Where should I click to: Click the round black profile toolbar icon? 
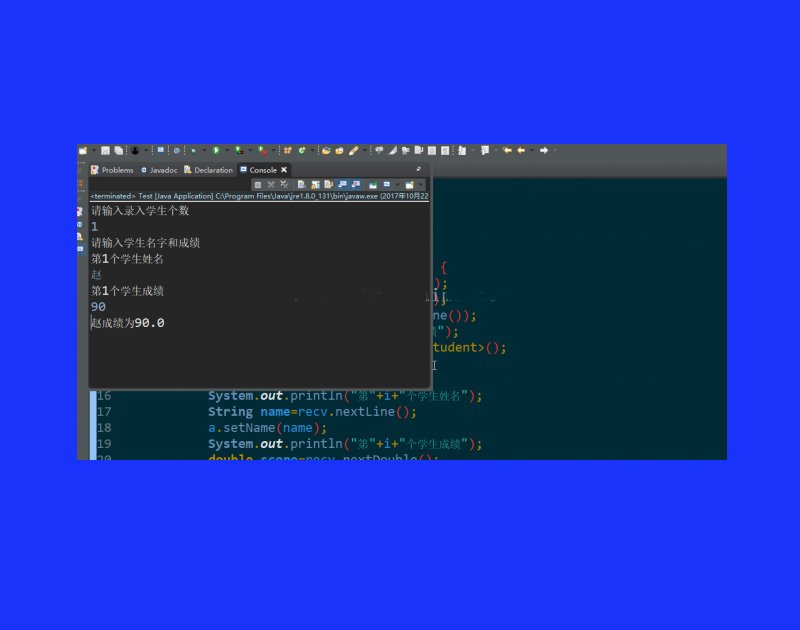(135, 150)
